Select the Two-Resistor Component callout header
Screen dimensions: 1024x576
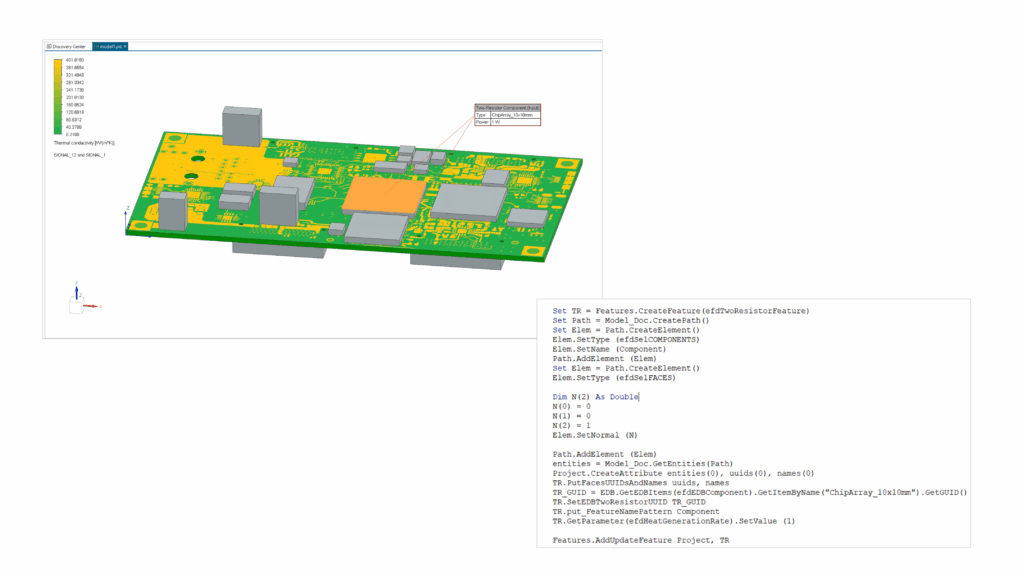pos(507,107)
